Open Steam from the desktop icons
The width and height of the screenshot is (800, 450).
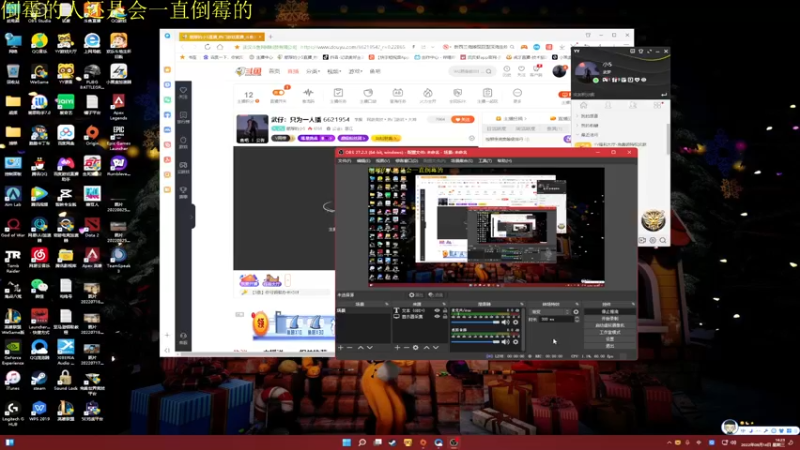coord(39,381)
